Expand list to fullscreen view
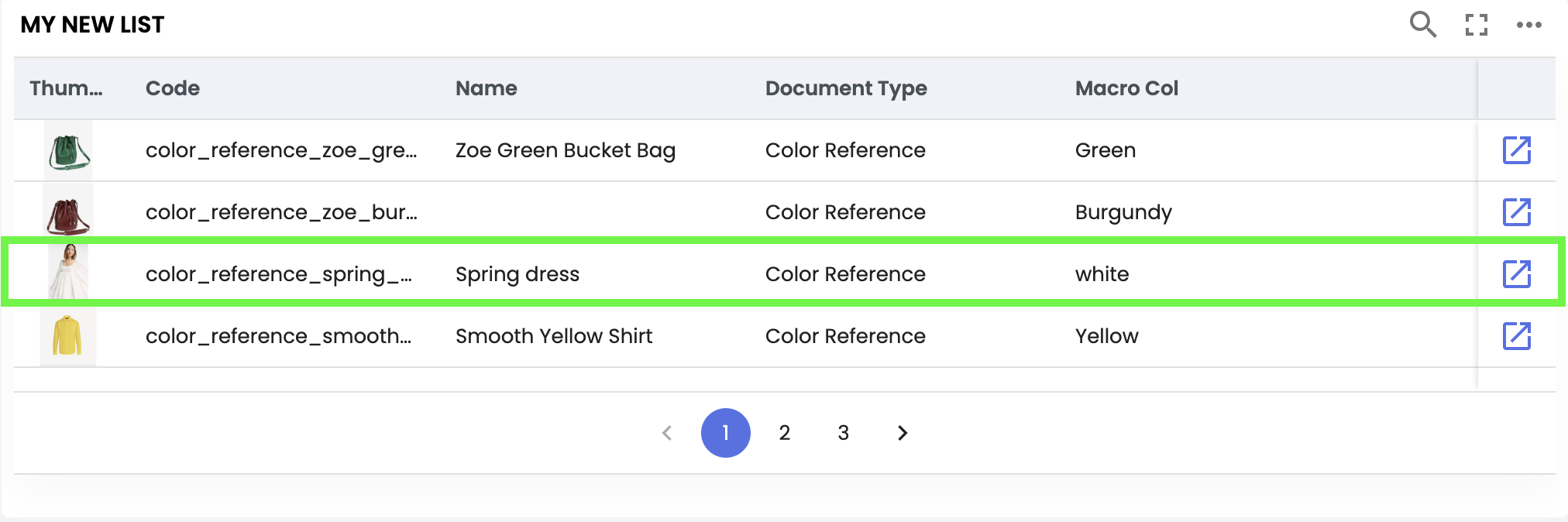 click(1477, 25)
